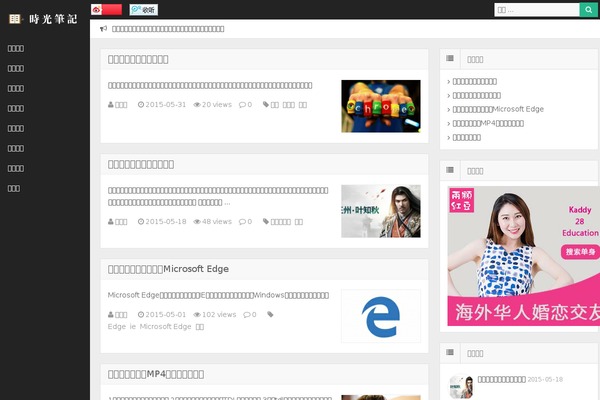The width and height of the screenshot is (600, 400).
Task: Open the game warrior character thumbnail
Action: tap(381, 211)
